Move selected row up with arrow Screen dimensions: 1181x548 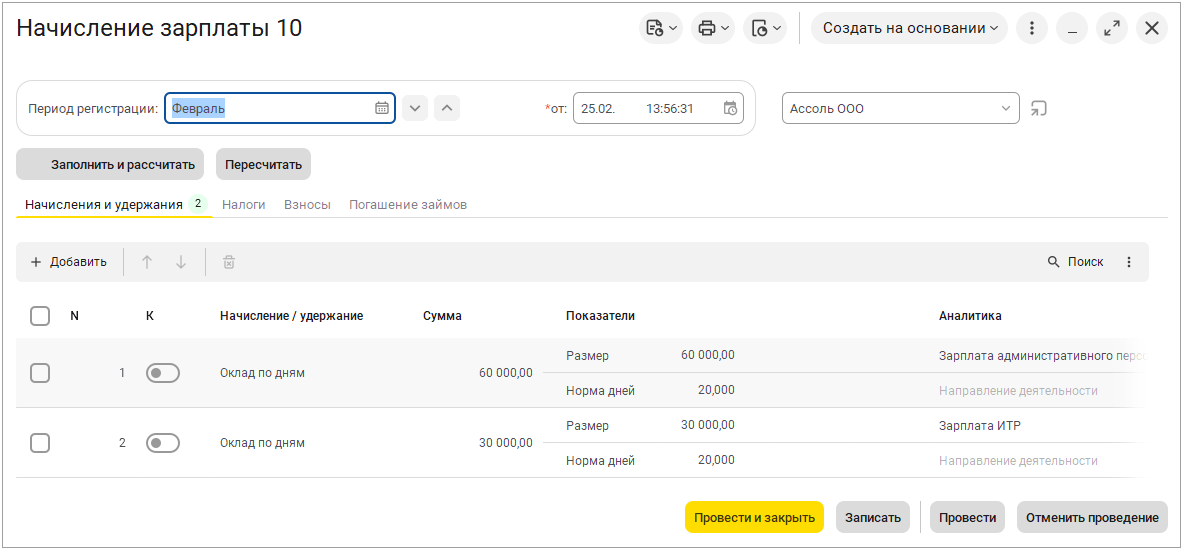(x=147, y=262)
